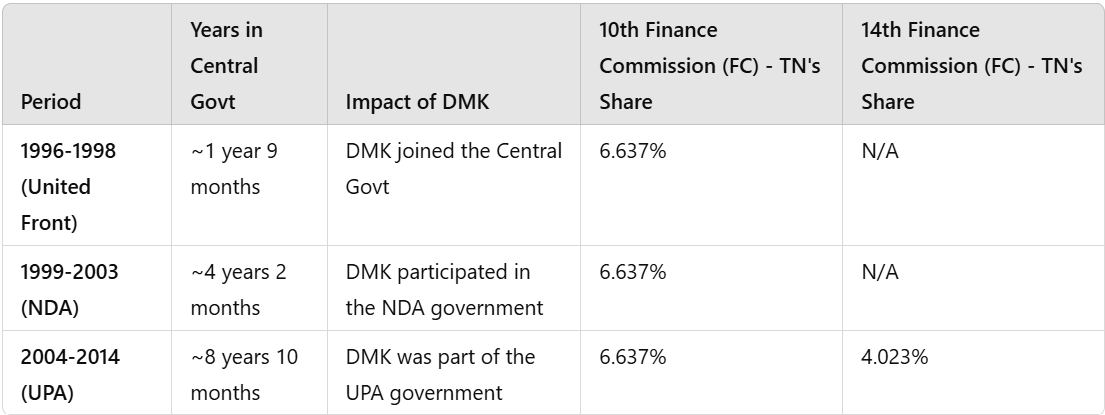Click the 6.637% value in UPA row
The width and height of the screenshot is (1105, 415).
634,357
